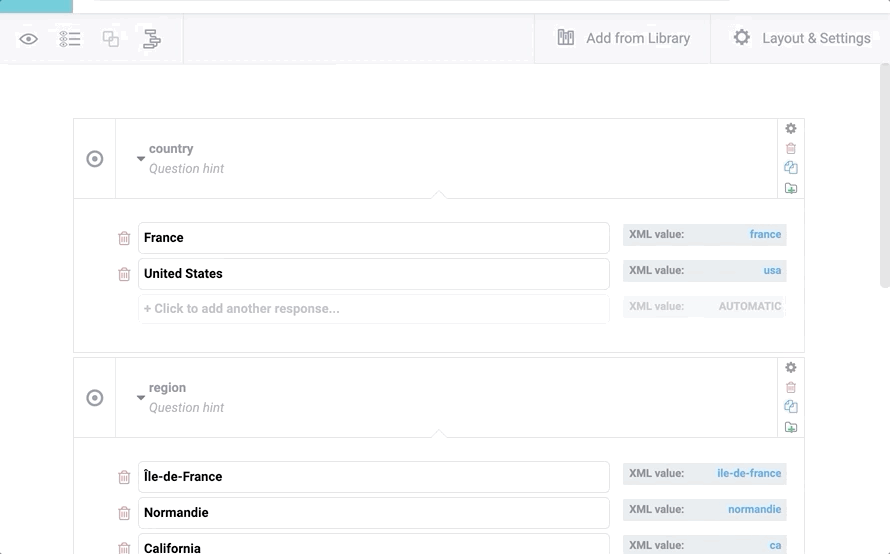Click the region select-one type icon
Image resolution: width=890 pixels, height=554 pixels.
click(x=95, y=397)
